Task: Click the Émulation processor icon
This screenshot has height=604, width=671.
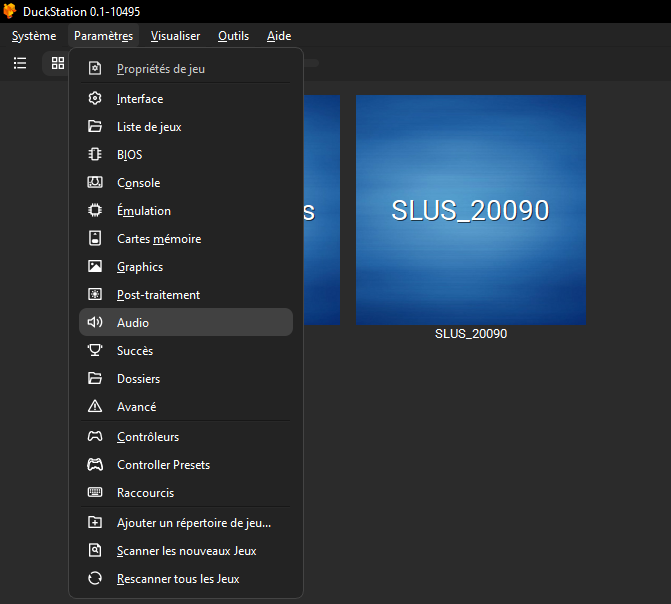Action: click(95, 210)
